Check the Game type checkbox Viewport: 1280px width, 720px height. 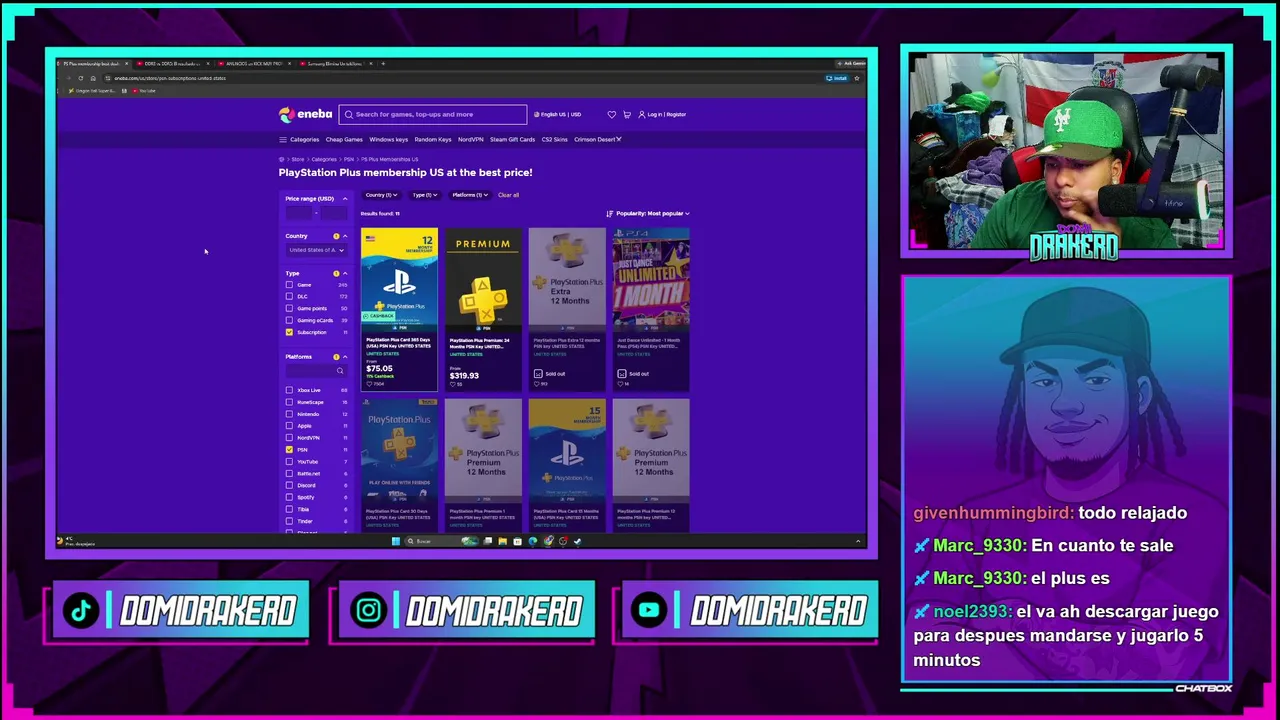pyautogui.click(x=290, y=285)
